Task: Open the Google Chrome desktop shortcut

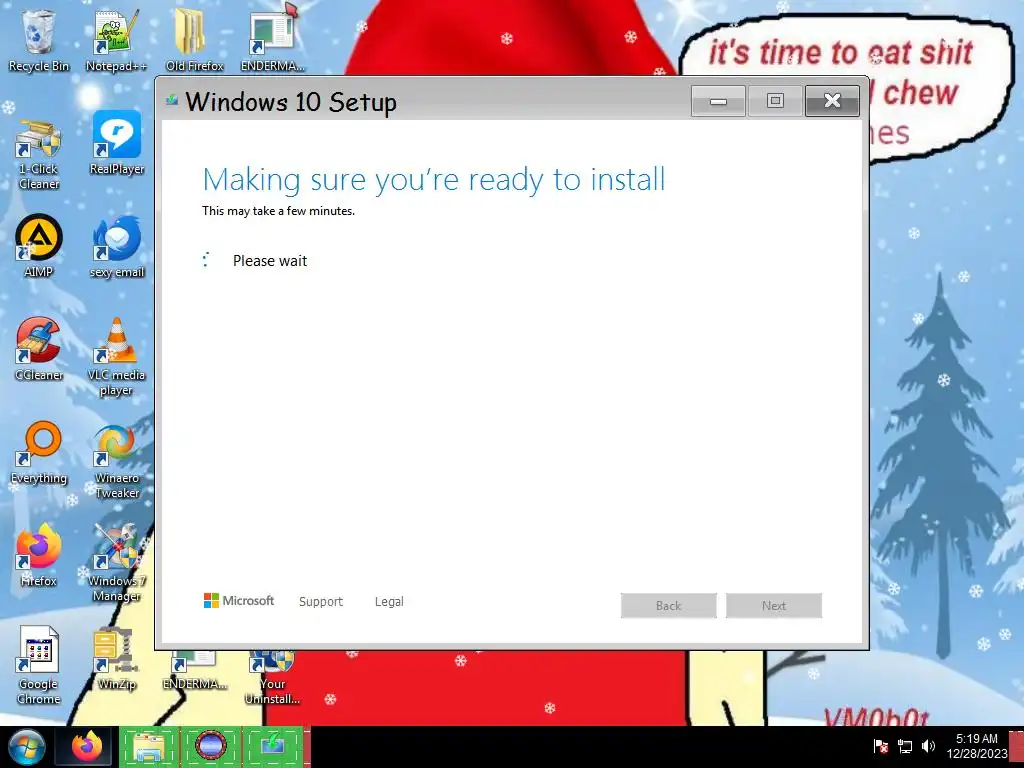Action: [39, 665]
